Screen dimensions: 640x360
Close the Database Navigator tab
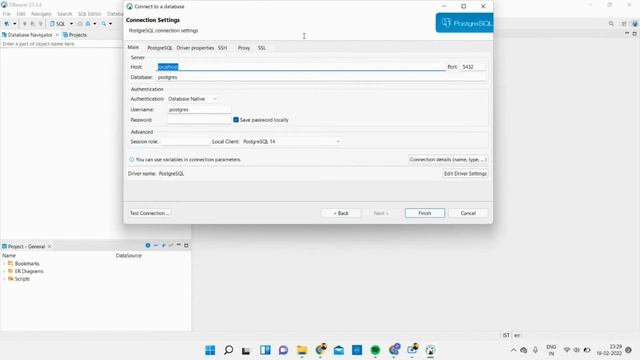click(57, 35)
